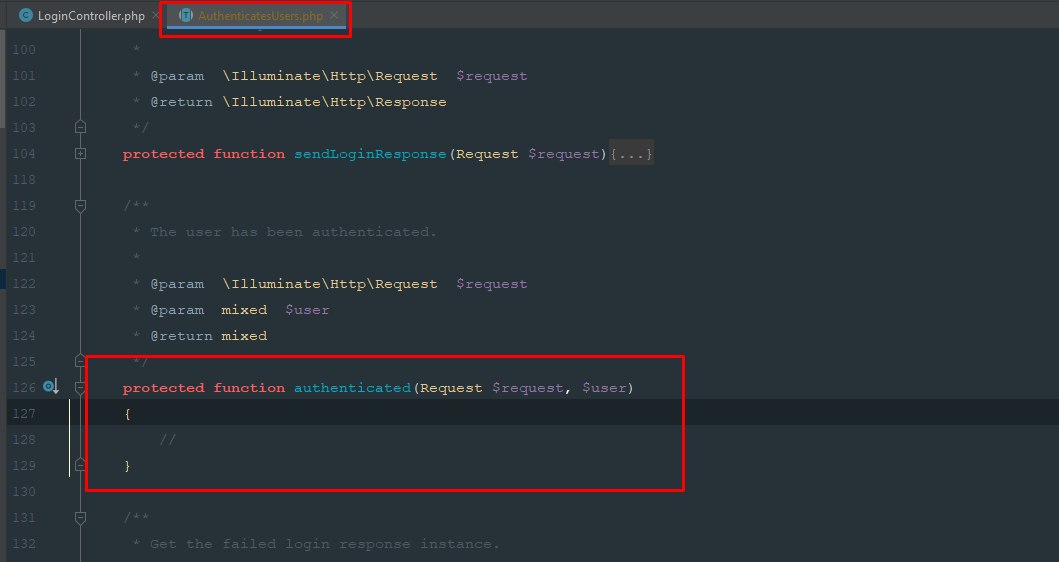This screenshot has width=1059, height=562.
Task: Close the AuthenticatesUsers.php tab
Action: point(334,15)
